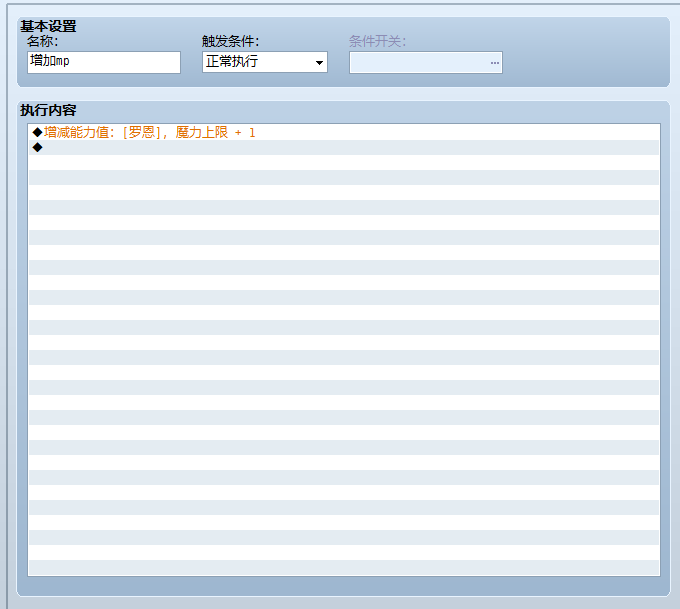Click the ellipsis button in 条件开关 field
This screenshot has width=680, height=609.
click(494, 63)
